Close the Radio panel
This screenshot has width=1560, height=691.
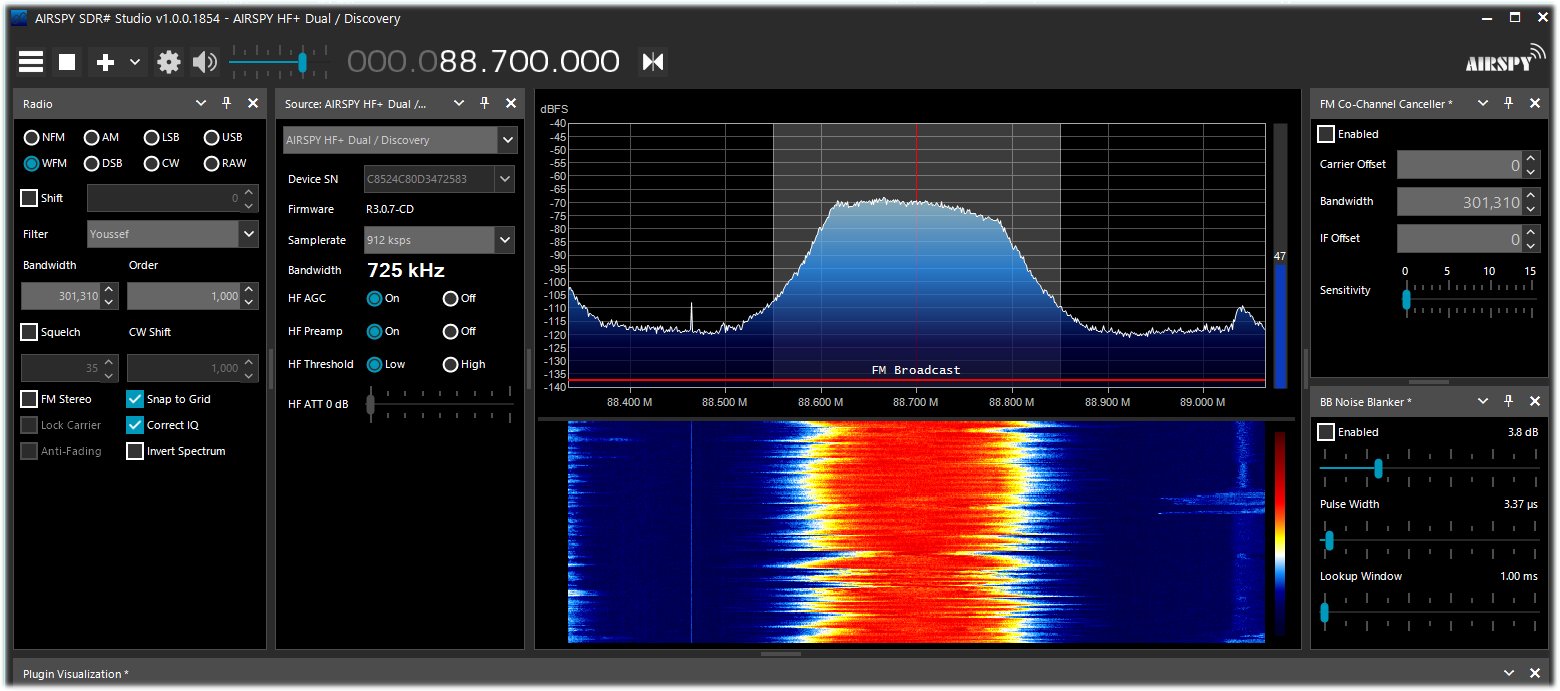point(253,103)
